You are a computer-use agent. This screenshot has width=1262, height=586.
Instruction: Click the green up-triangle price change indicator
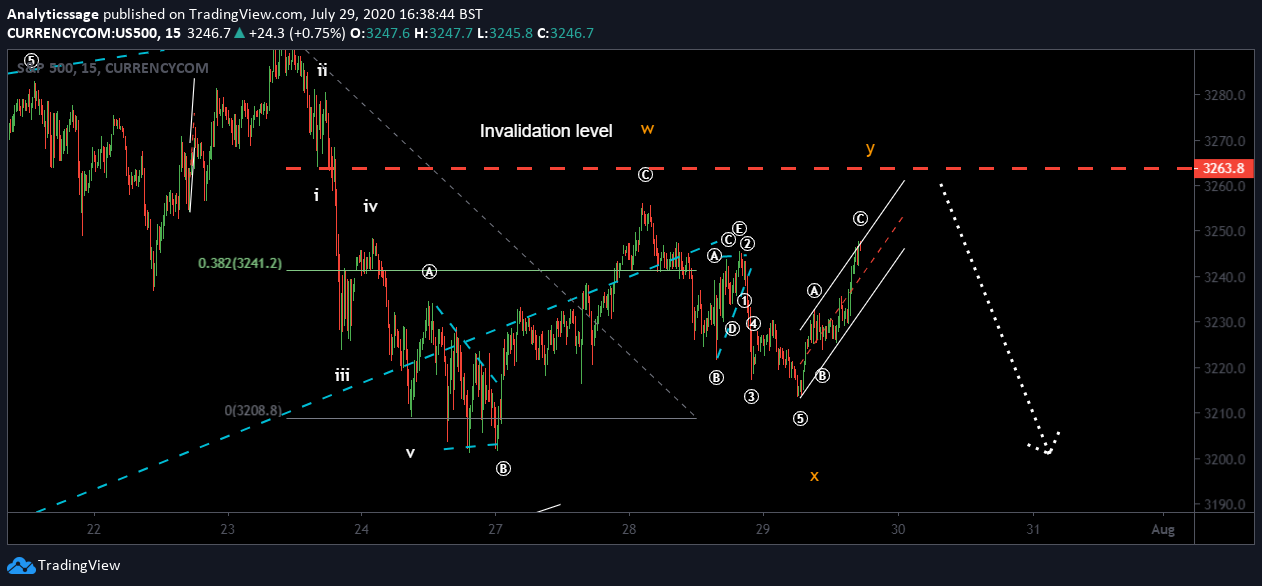pyautogui.click(x=241, y=33)
